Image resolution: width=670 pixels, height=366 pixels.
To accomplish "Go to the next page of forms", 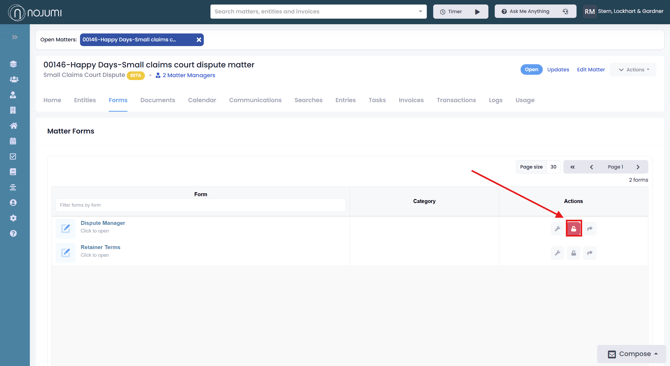I will click(x=638, y=167).
